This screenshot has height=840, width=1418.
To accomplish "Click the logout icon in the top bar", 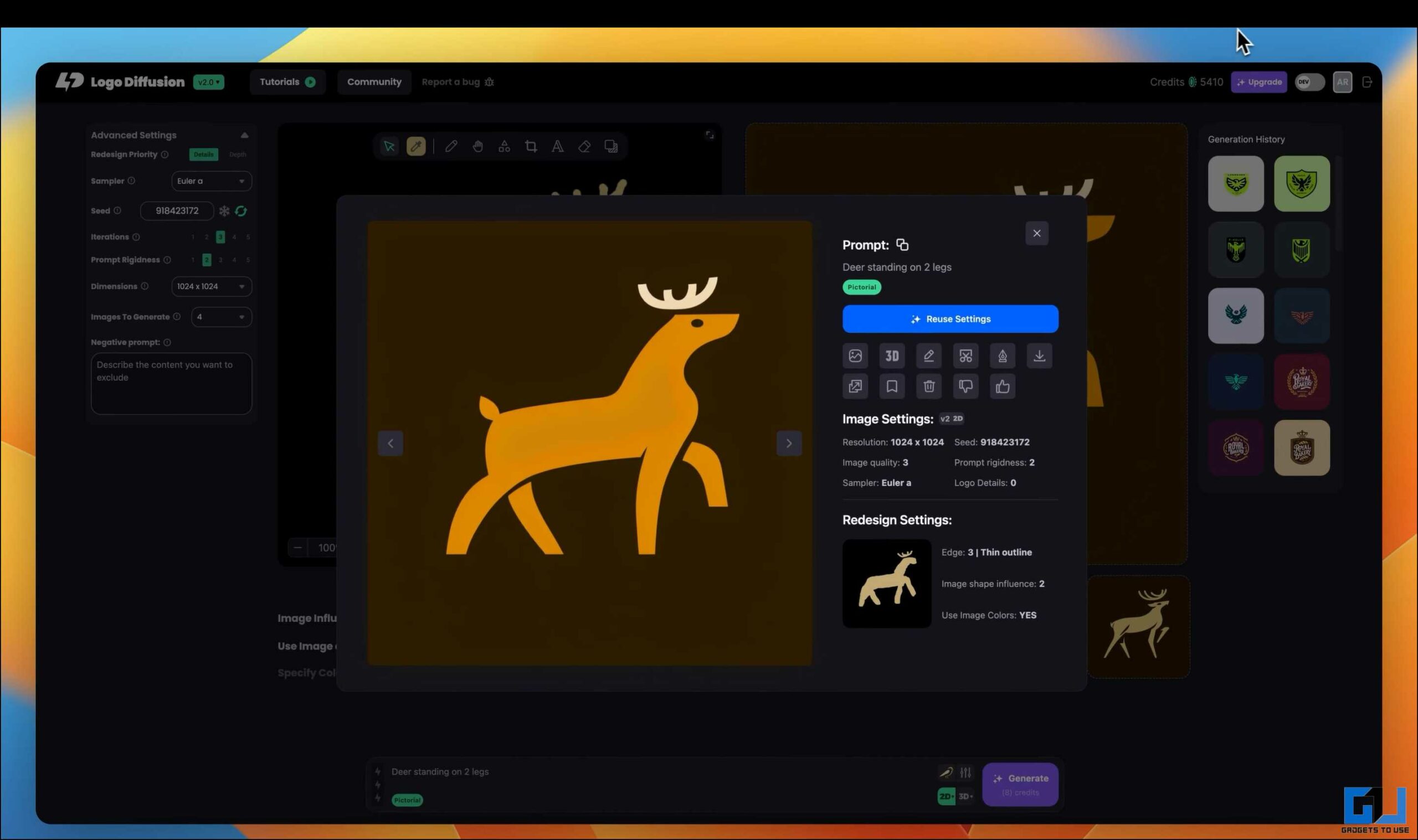I will 1366,81.
